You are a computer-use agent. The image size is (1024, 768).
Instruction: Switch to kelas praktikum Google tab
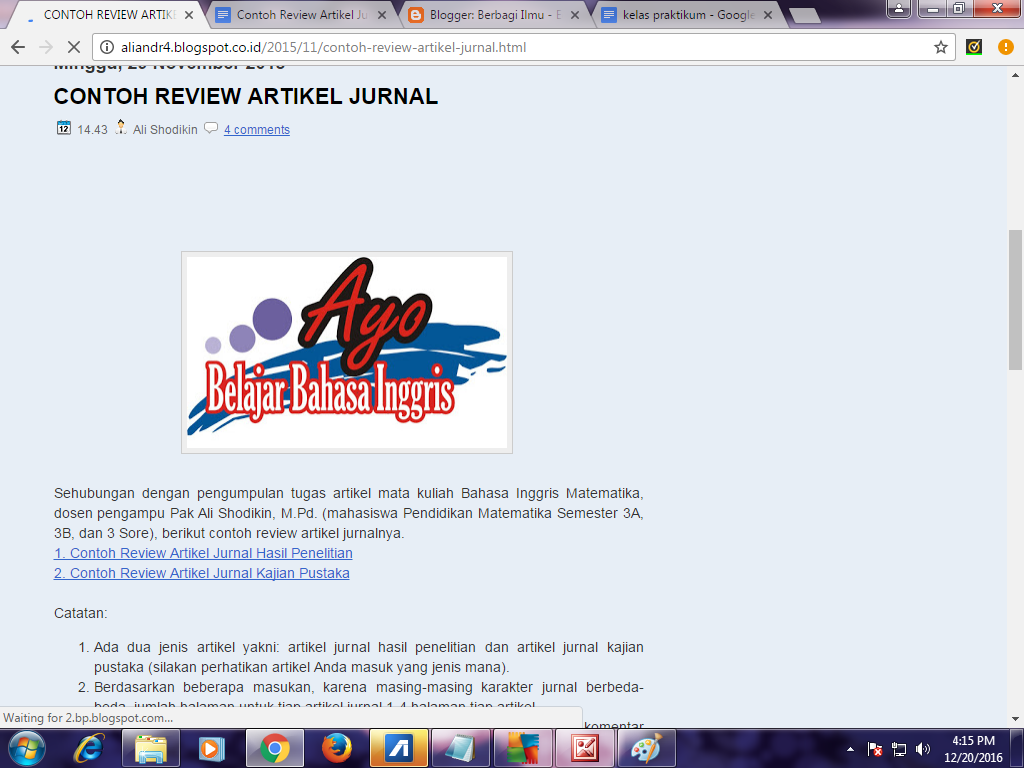[x=688, y=14]
